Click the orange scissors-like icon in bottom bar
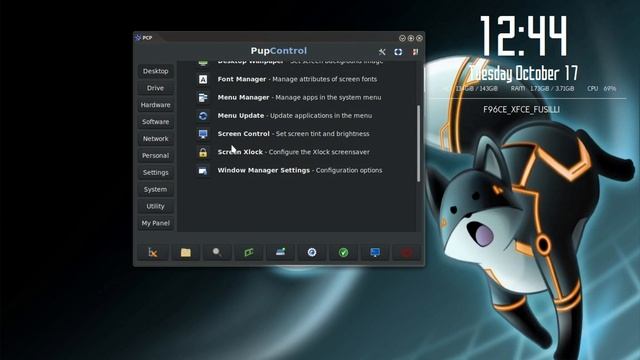 [x=153, y=253]
